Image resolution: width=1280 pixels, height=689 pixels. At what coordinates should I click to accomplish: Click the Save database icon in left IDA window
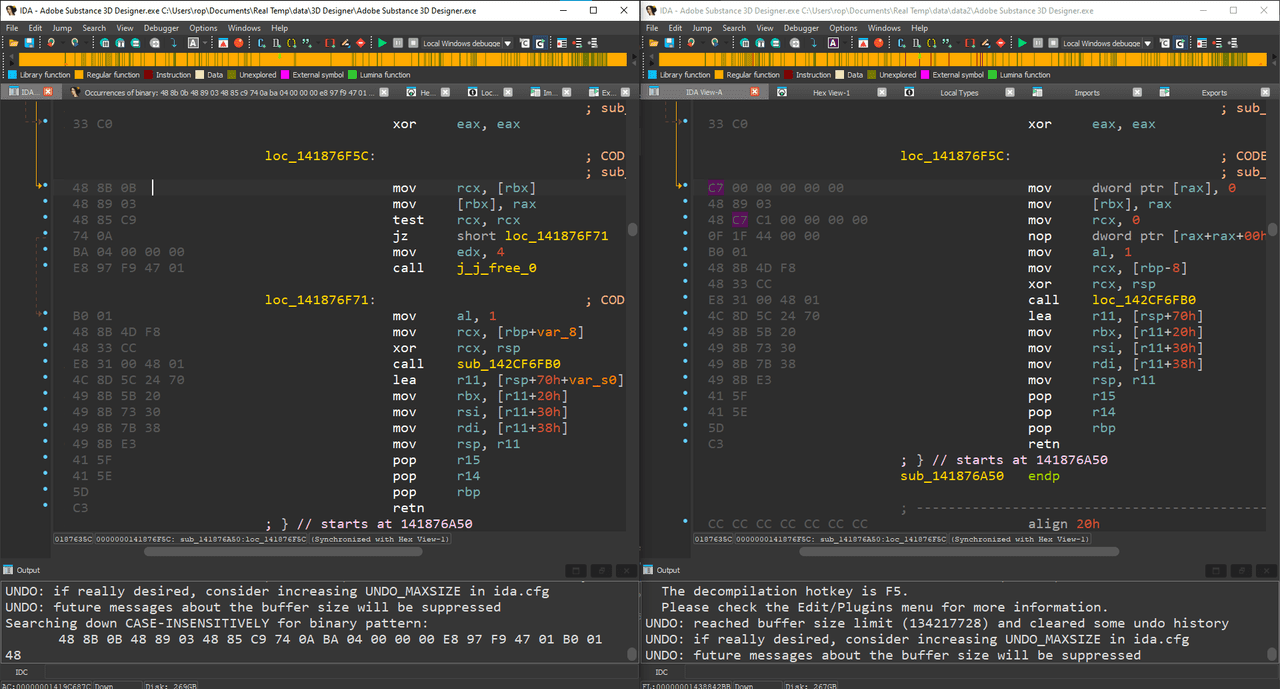[29, 43]
